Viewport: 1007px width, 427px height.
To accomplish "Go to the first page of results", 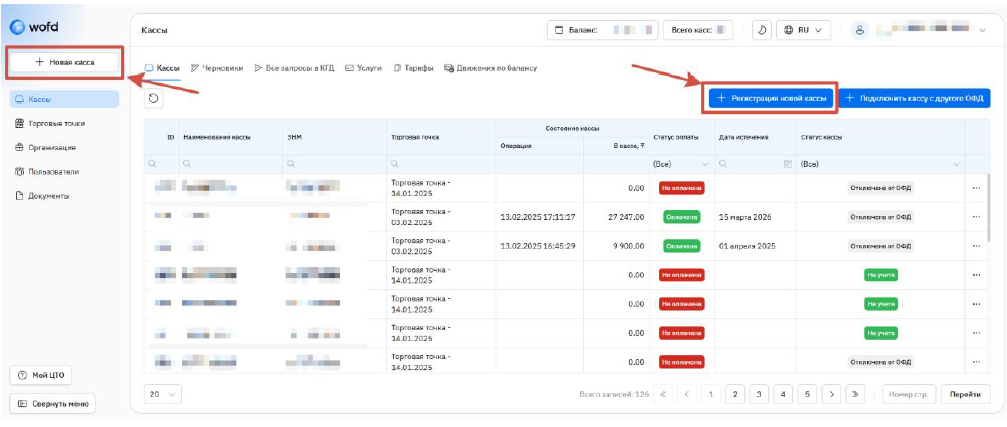I will point(662,394).
